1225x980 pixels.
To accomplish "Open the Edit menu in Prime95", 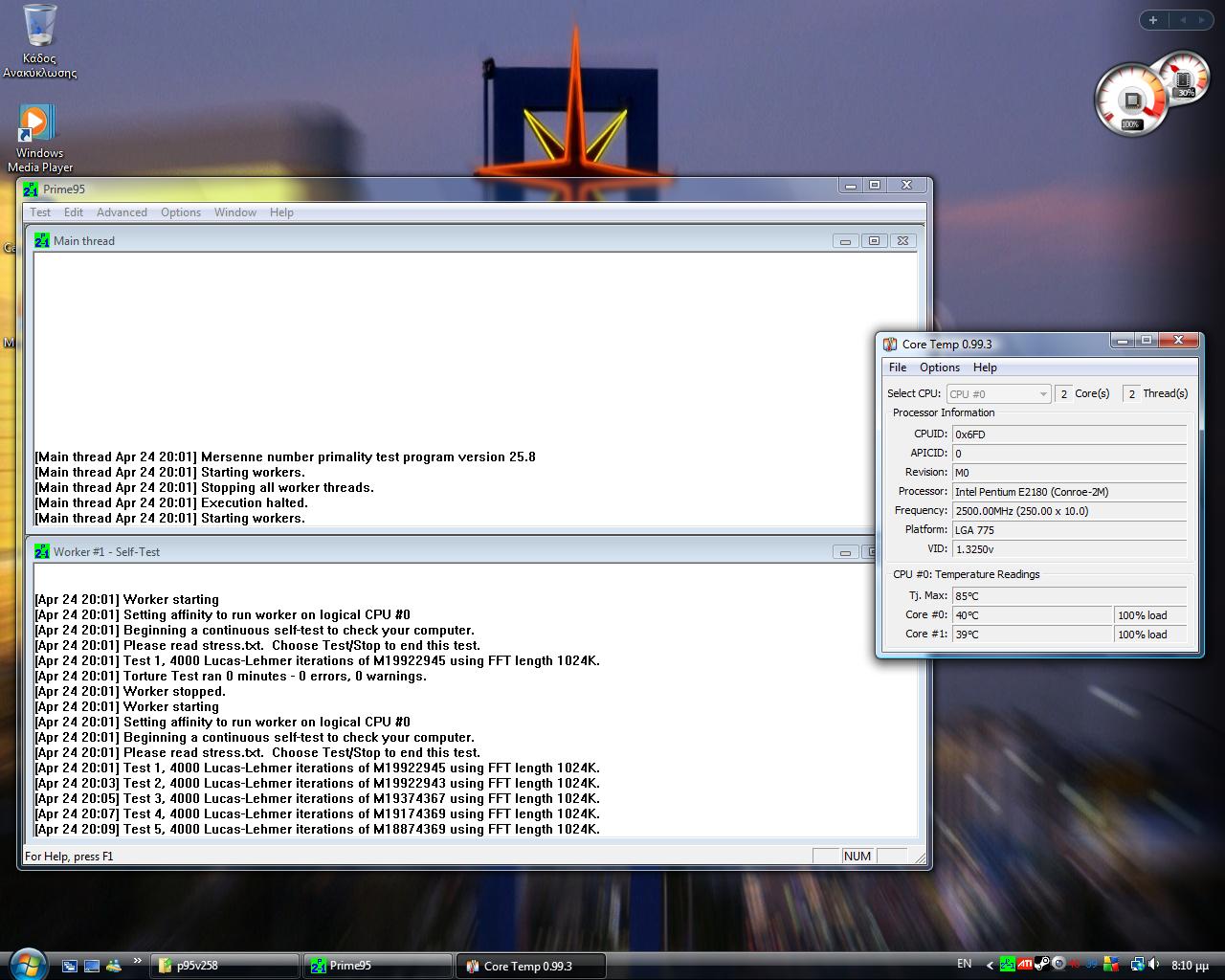I will tap(74, 212).
